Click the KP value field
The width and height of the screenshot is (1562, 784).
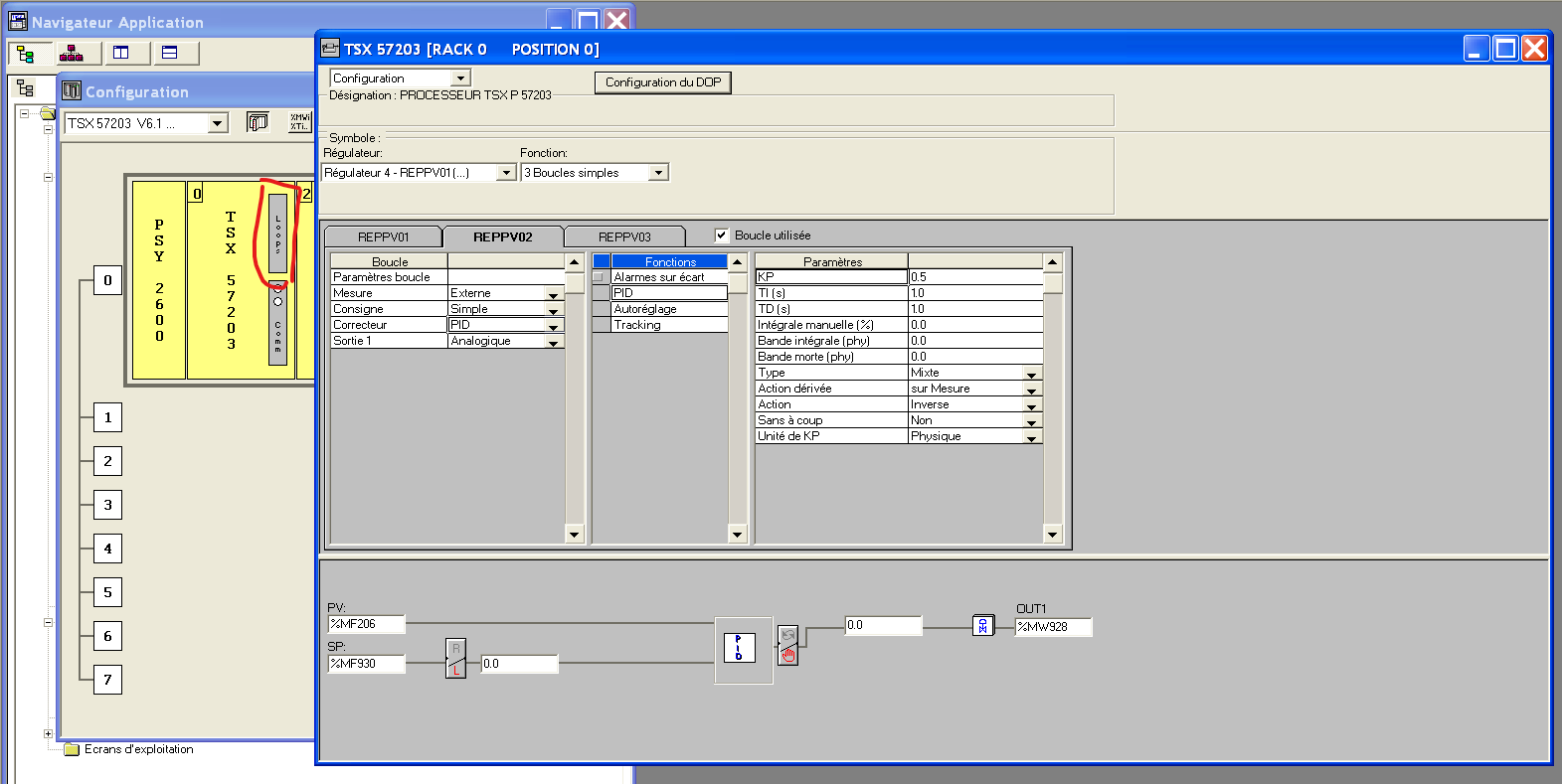(x=974, y=277)
